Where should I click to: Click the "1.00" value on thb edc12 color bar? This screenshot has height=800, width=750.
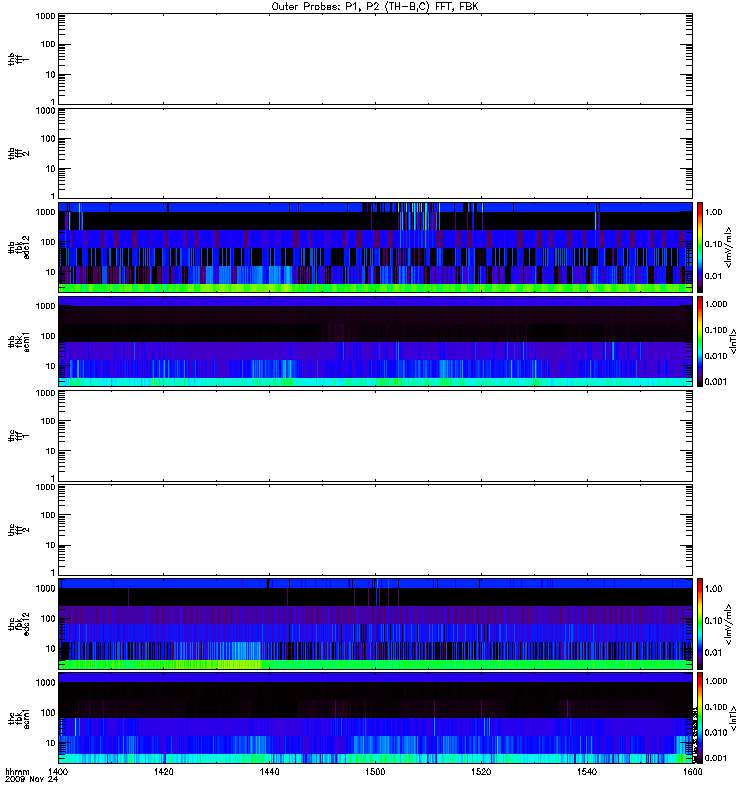(x=713, y=212)
